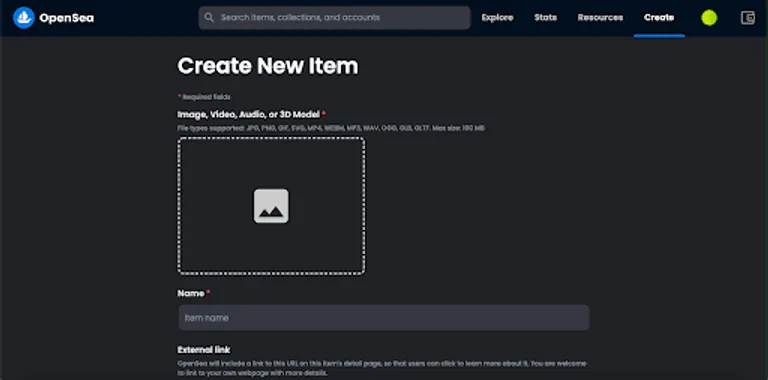Screen dimensions: 768x380
Task: Click the dashed upload drop zone border
Action: tap(271, 206)
